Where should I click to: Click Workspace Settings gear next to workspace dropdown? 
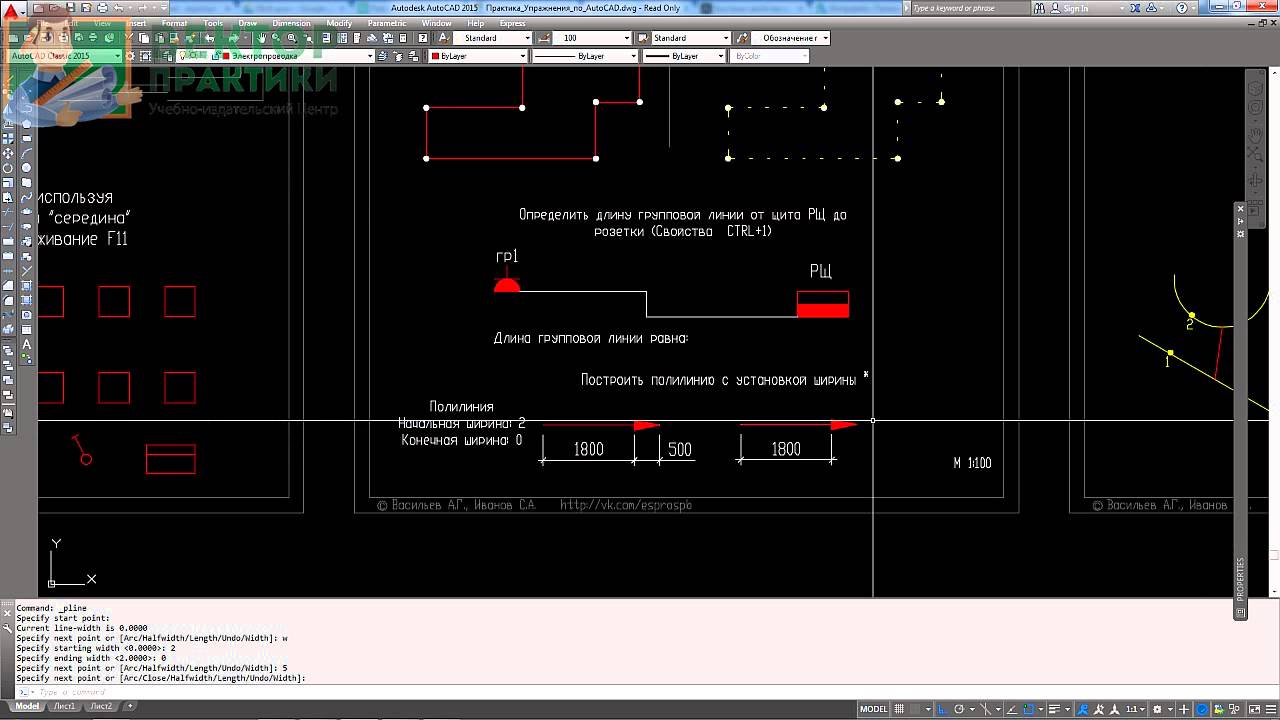pos(130,56)
